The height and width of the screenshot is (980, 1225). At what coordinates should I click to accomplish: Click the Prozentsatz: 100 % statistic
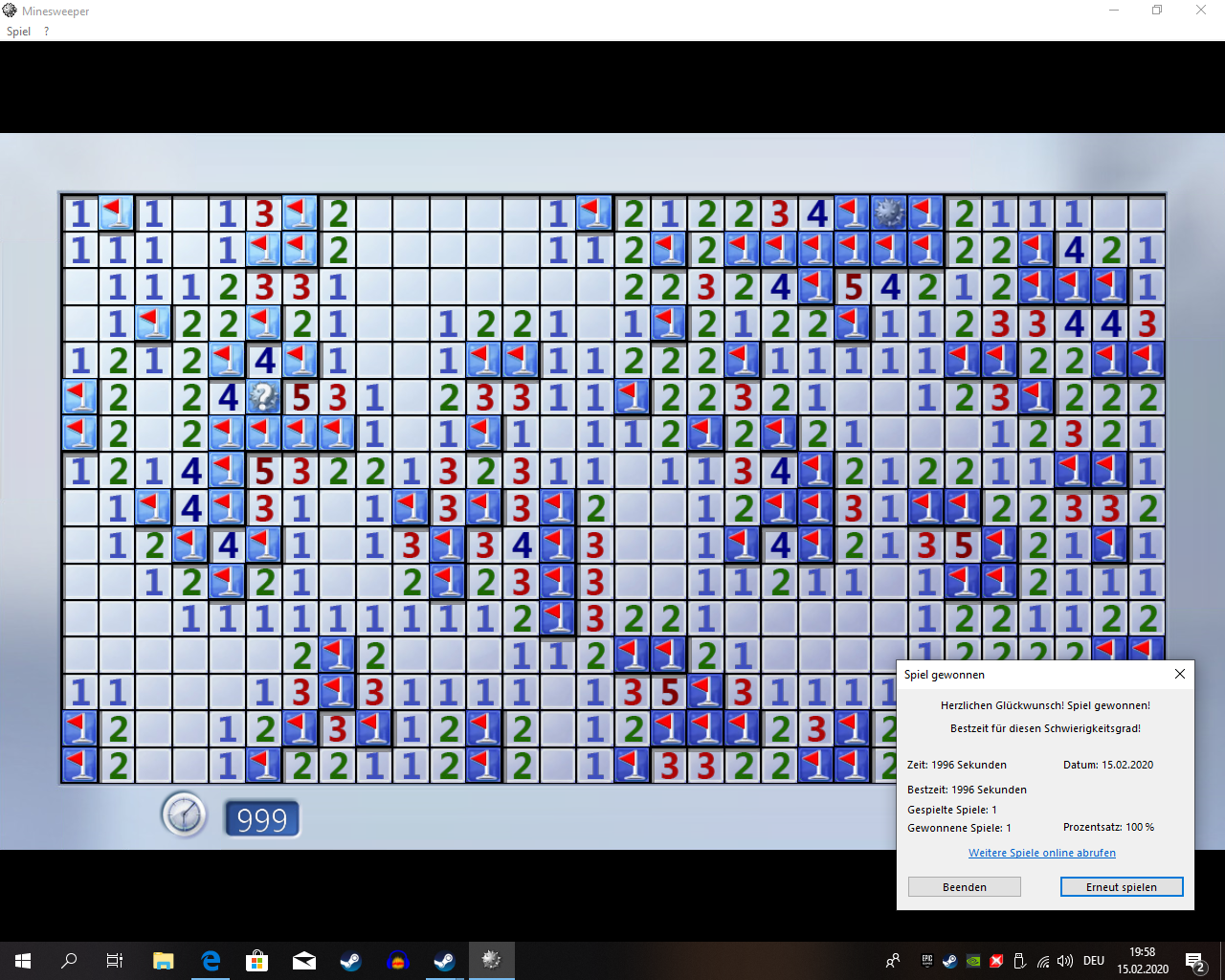click(x=1108, y=827)
